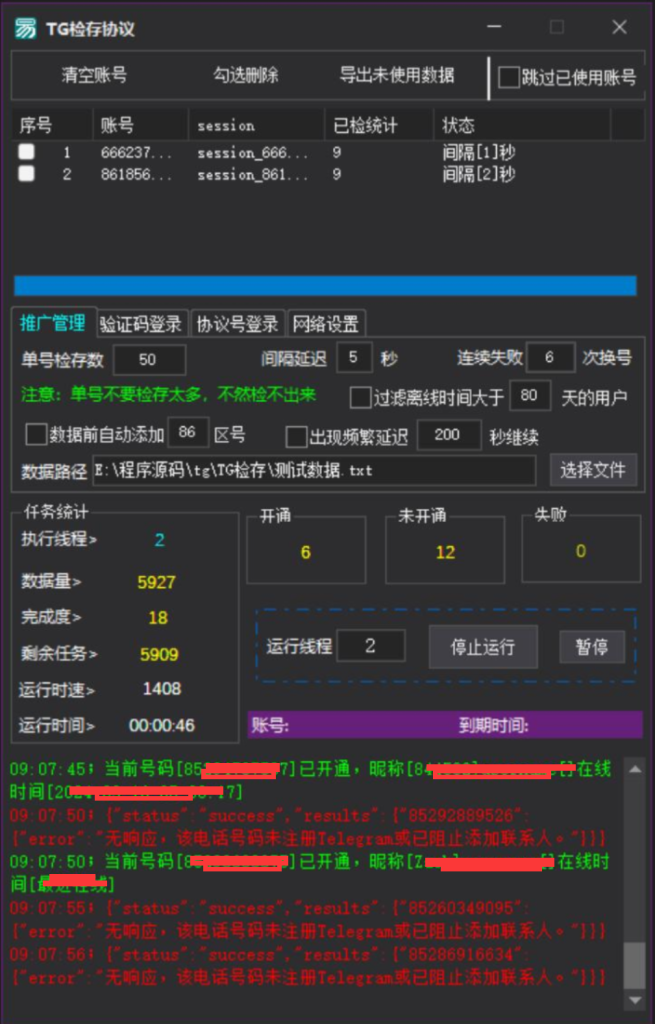
Task: Check the row 1 account checkbox
Action: 26,152
